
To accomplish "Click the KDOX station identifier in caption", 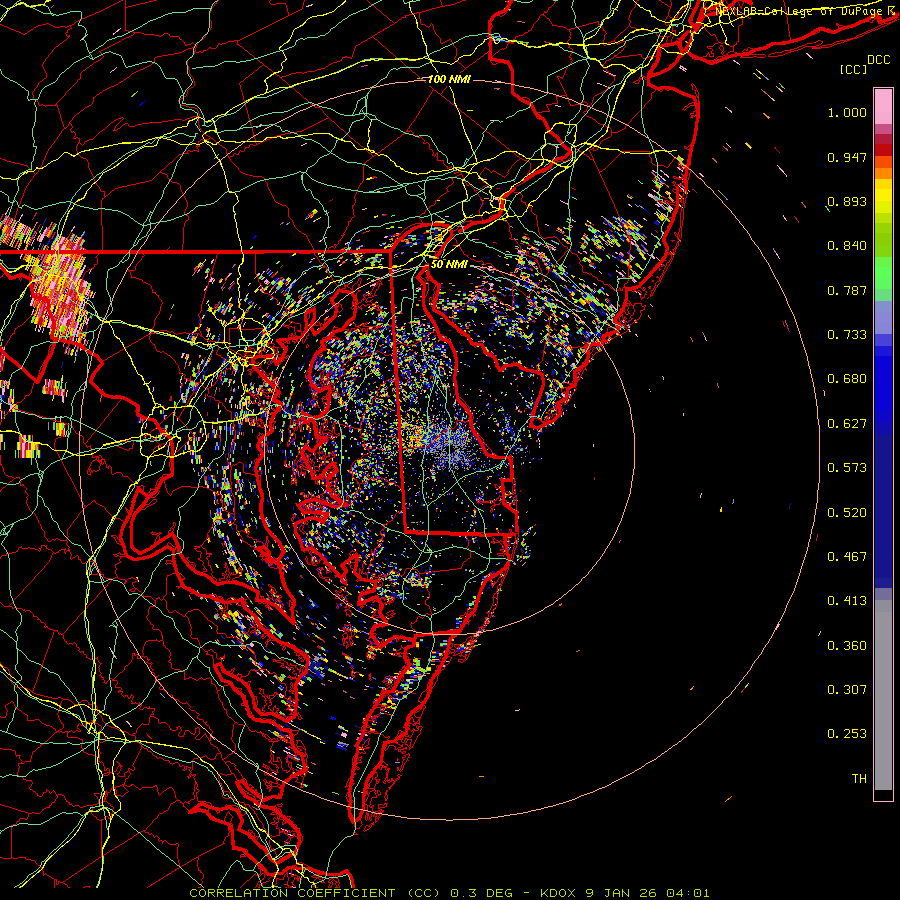I will coord(556,893).
